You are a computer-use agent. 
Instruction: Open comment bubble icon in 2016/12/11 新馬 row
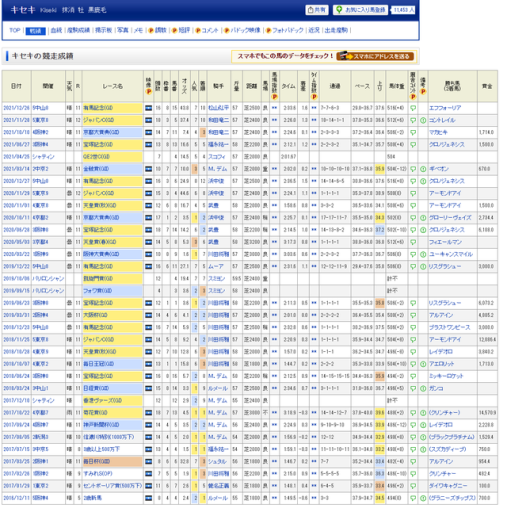[413, 498]
